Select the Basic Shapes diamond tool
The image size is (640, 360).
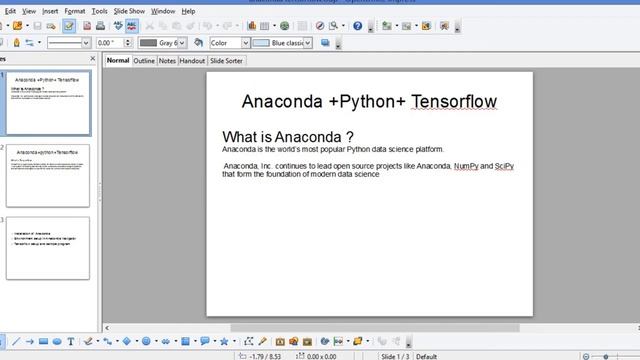pyautogui.click(x=127, y=341)
